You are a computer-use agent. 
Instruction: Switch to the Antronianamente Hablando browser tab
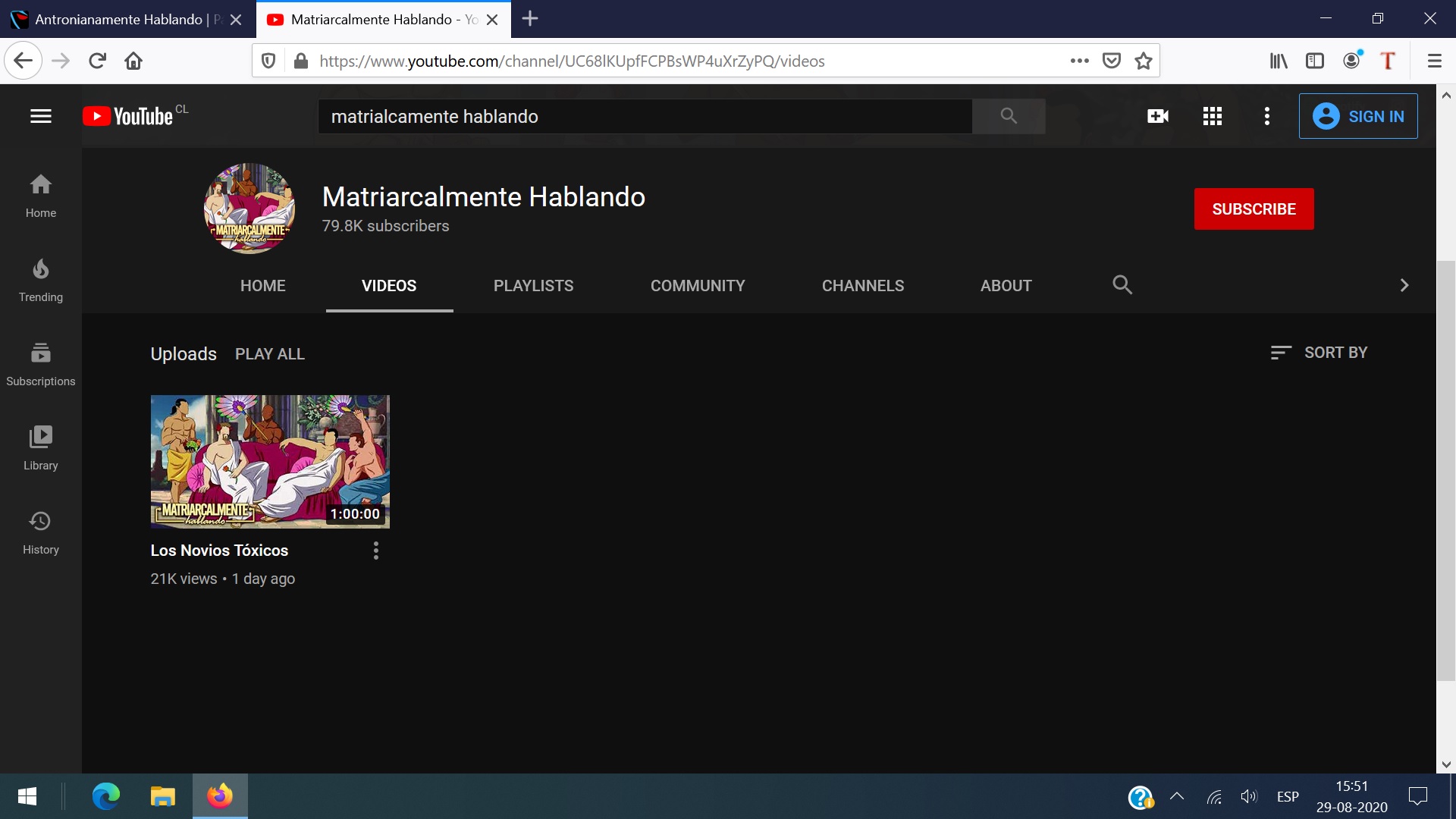[x=127, y=19]
